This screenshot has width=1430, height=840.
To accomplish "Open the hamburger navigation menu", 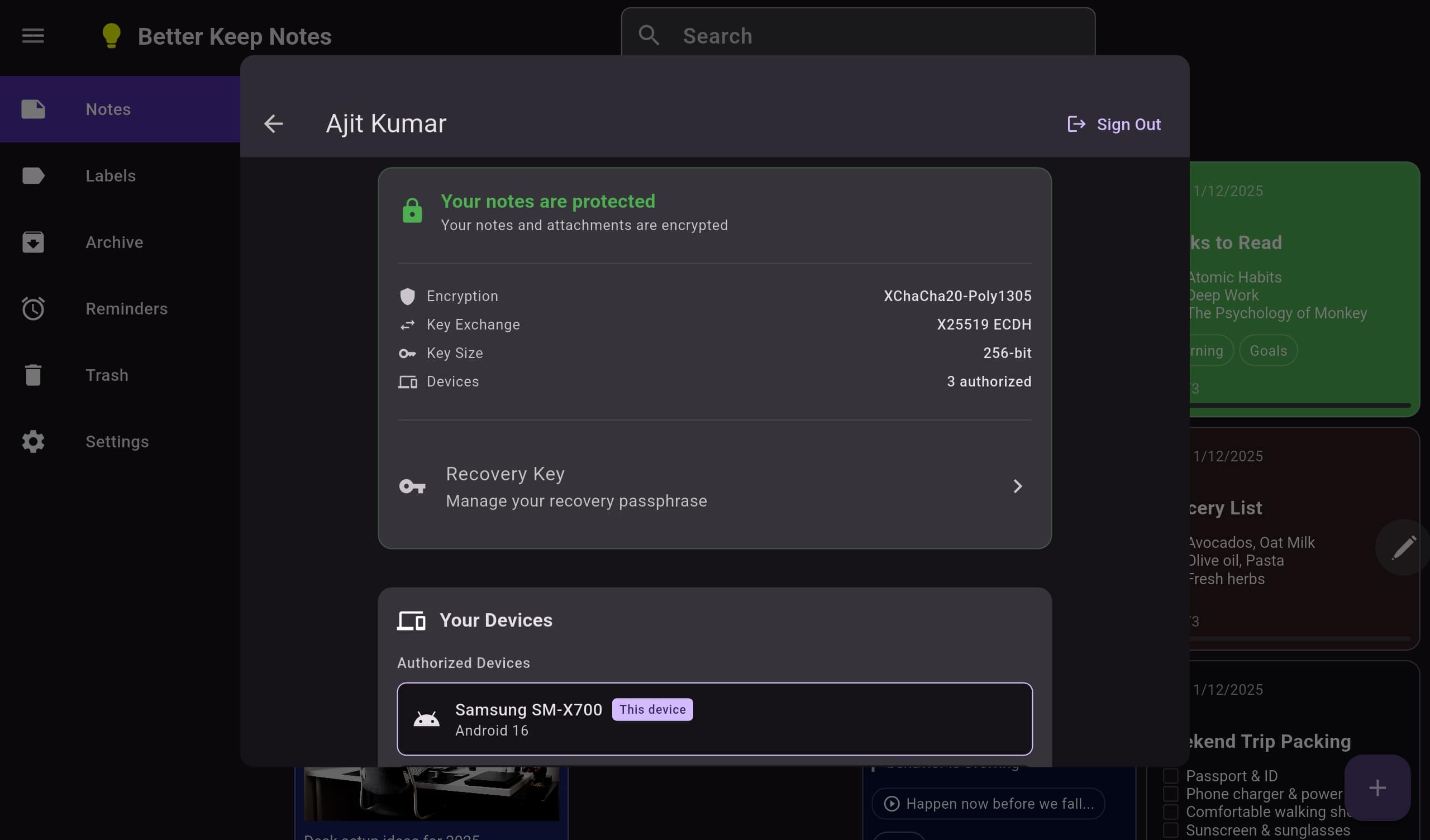I will tap(32, 36).
